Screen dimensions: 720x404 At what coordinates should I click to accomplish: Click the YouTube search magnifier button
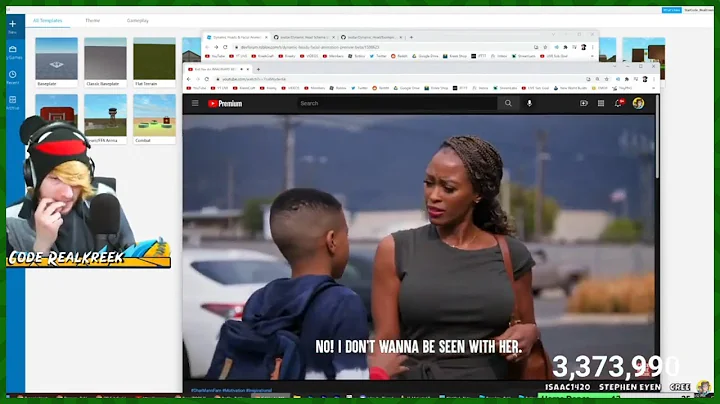pyautogui.click(x=508, y=103)
